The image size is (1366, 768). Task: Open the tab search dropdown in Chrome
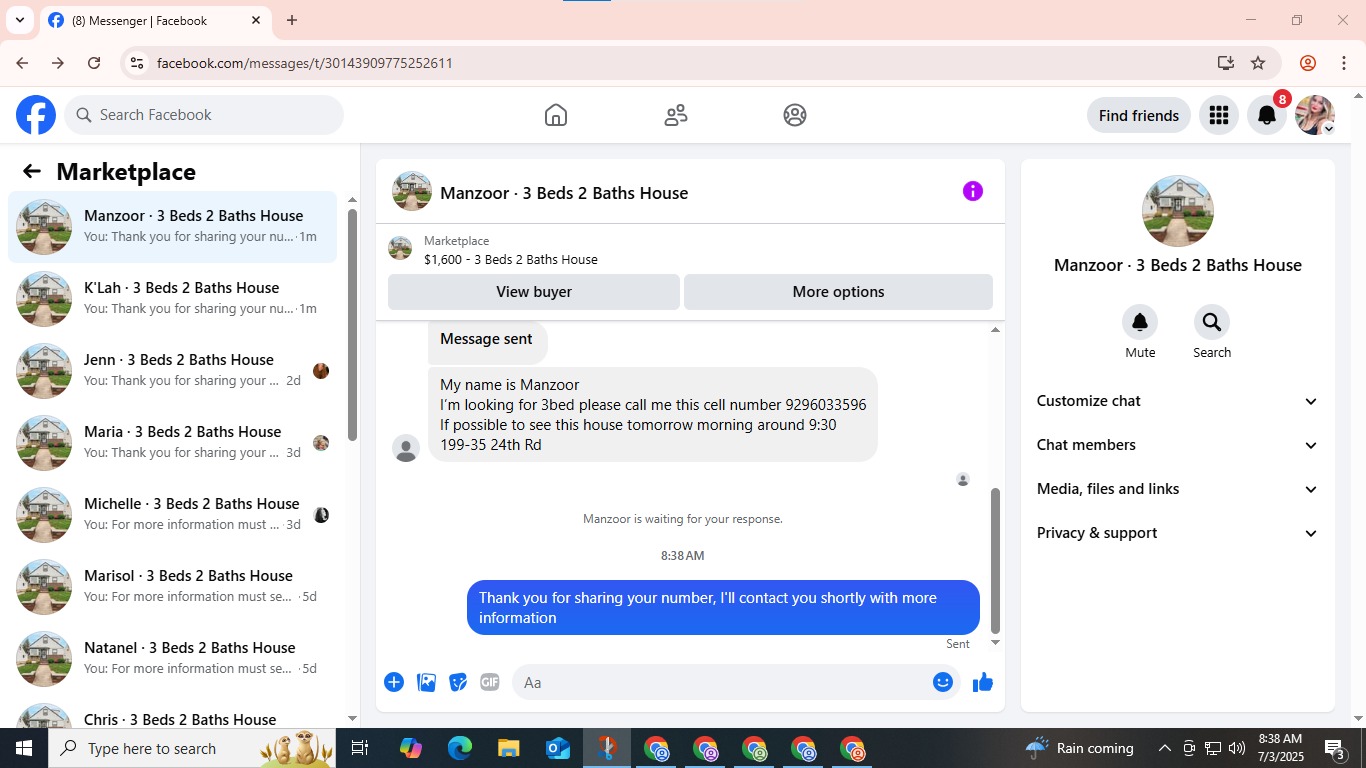(x=19, y=20)
